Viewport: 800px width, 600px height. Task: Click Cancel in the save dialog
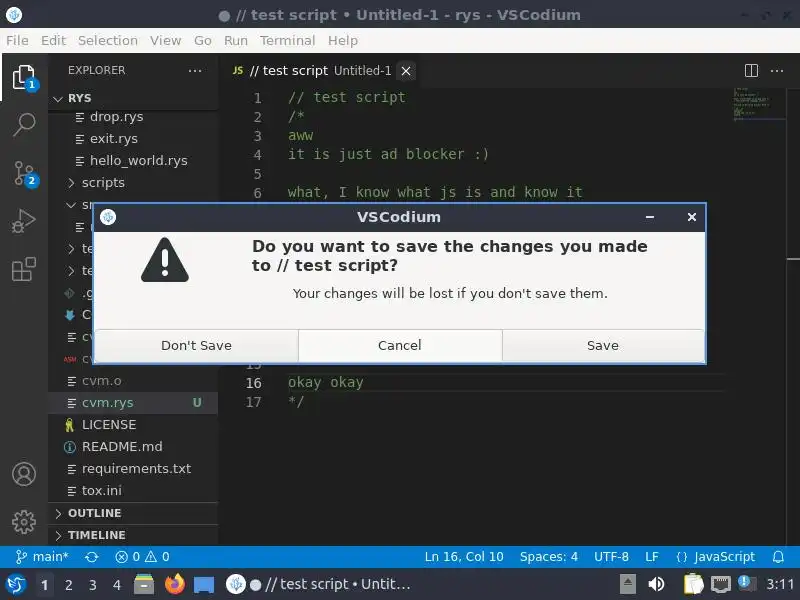tap(400, 345)
